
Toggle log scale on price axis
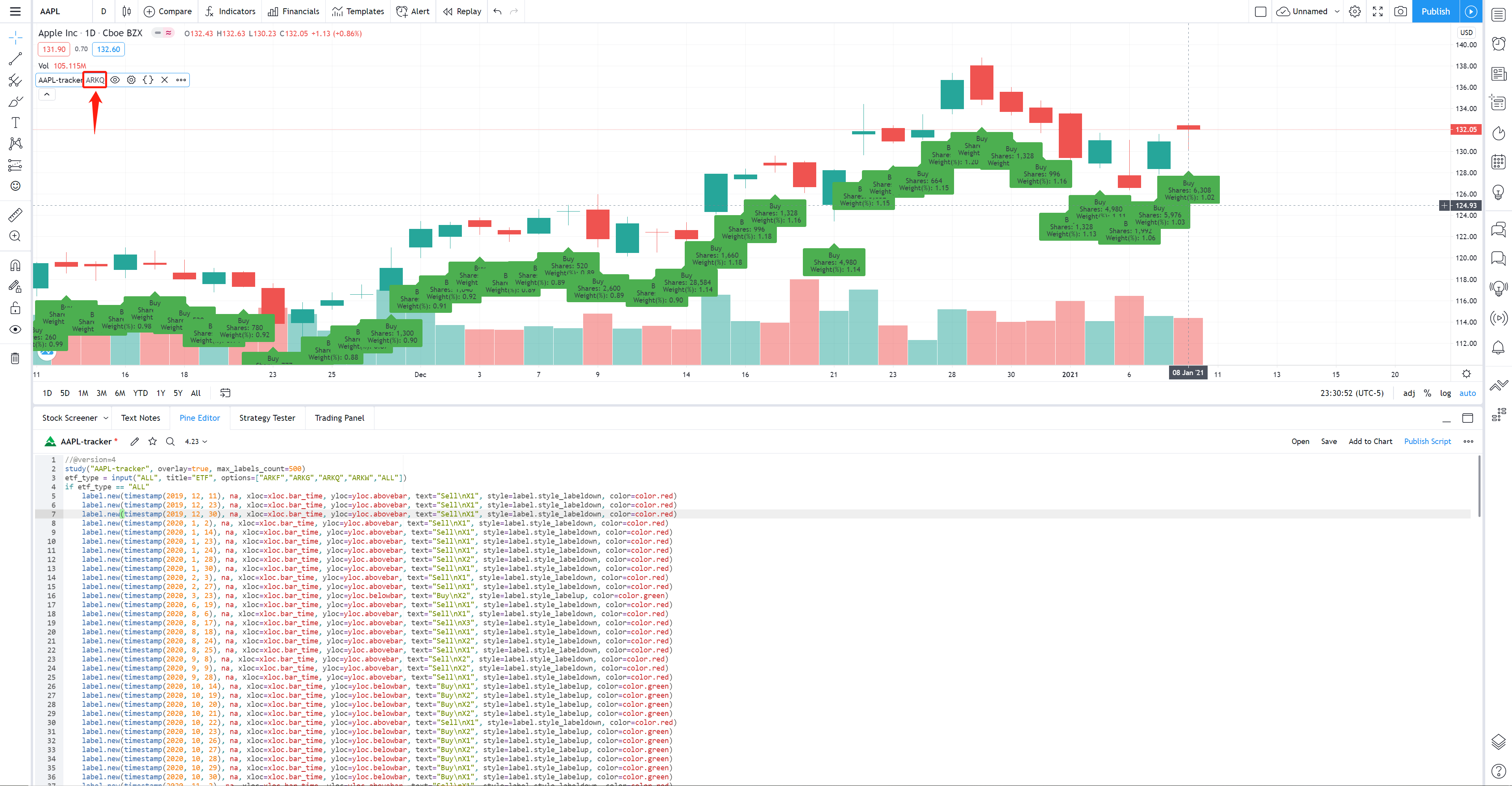pyautogui.click(x=1445, y=393)
